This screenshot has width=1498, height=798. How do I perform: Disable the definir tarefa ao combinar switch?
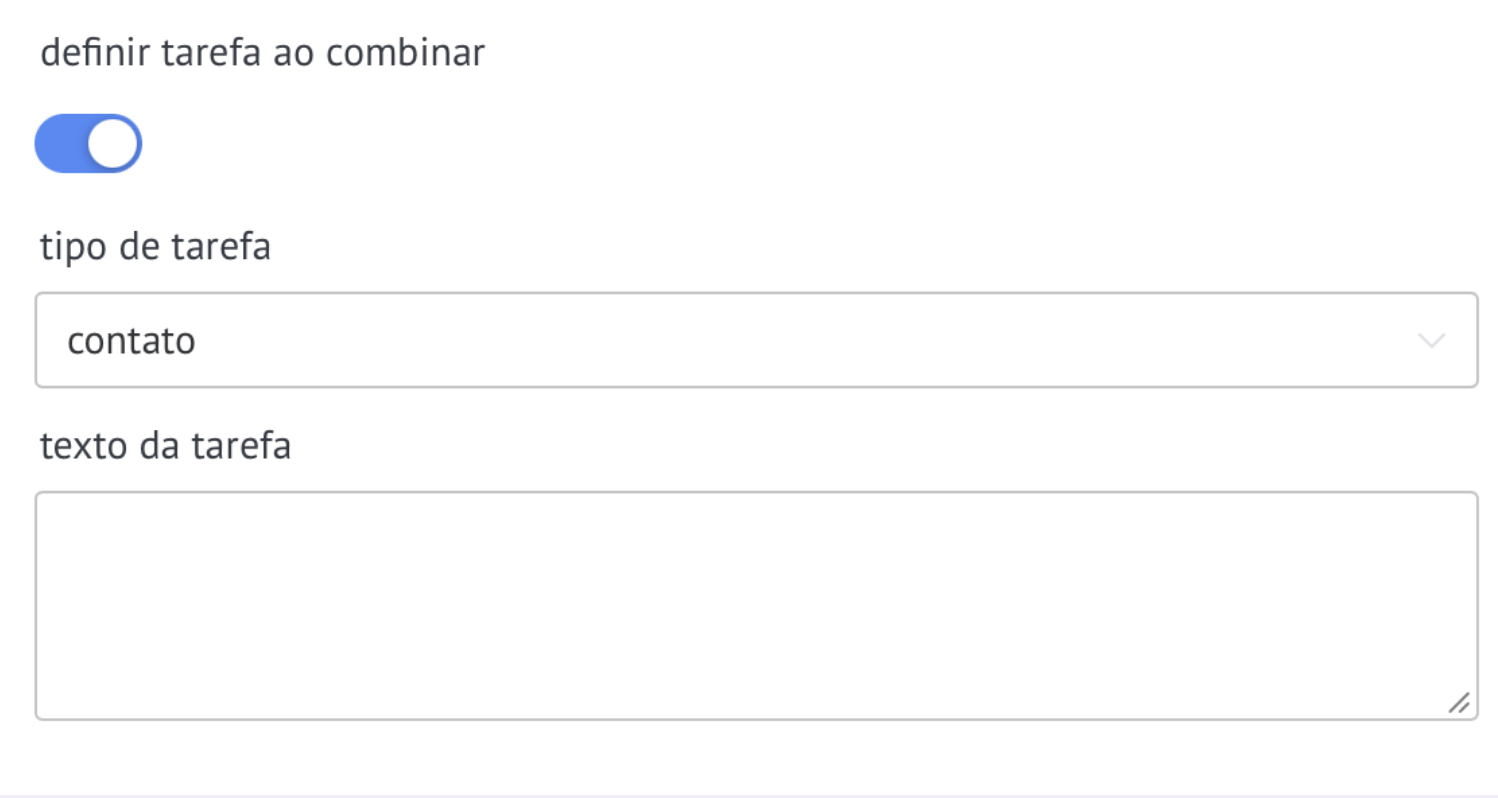[88, 143]
